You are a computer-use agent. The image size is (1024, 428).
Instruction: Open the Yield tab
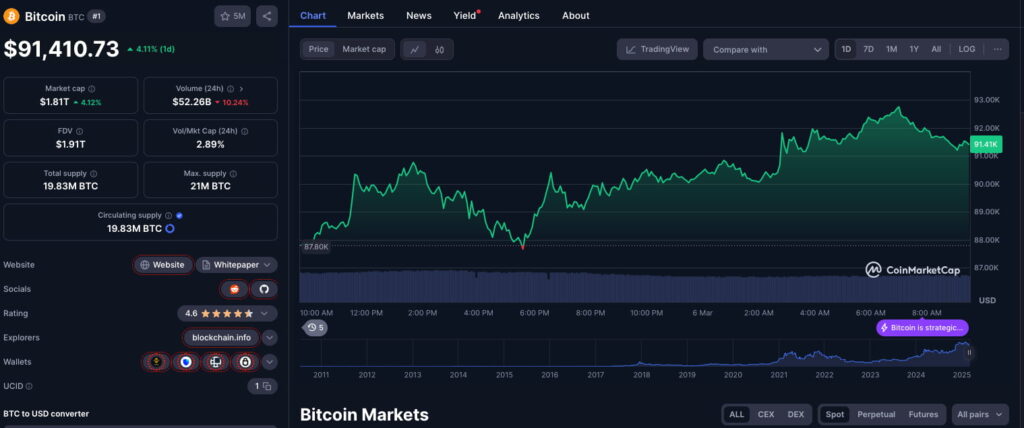465,15
